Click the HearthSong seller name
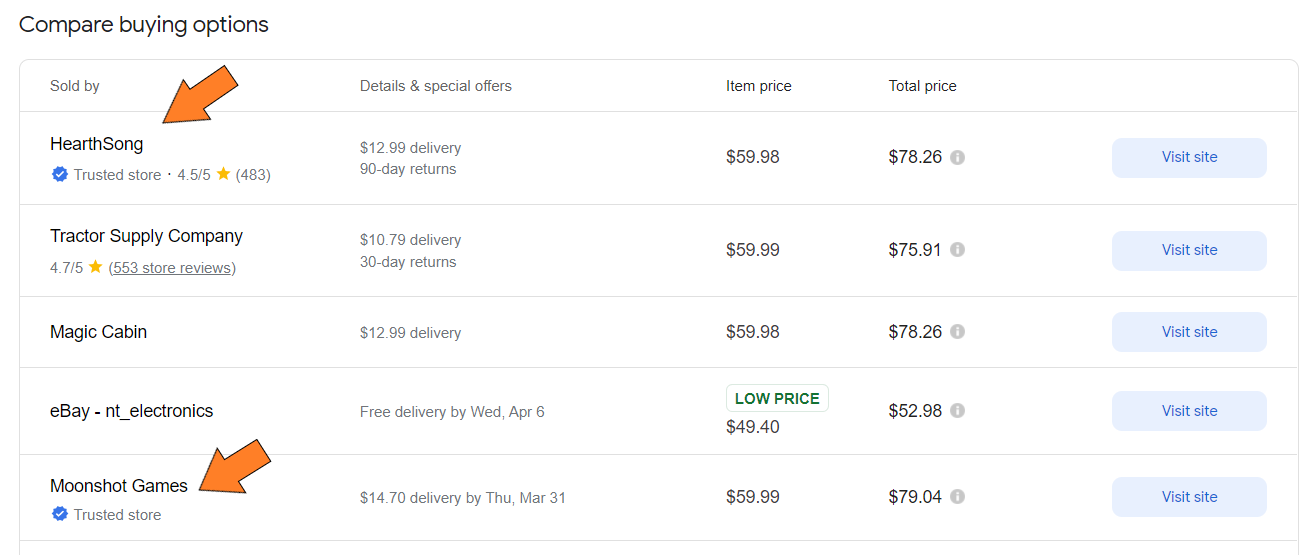The image size is (1315, 555). (x=97, y=144)
